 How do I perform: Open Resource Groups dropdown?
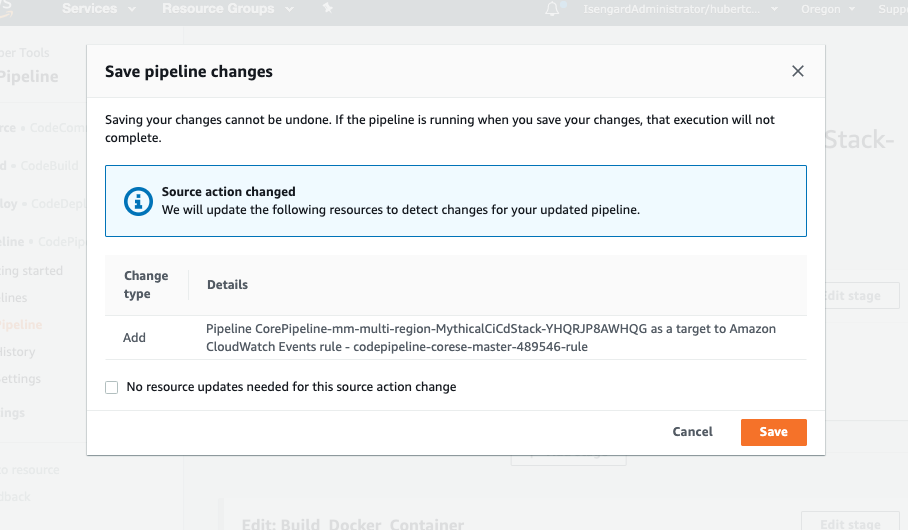point(228,9)
